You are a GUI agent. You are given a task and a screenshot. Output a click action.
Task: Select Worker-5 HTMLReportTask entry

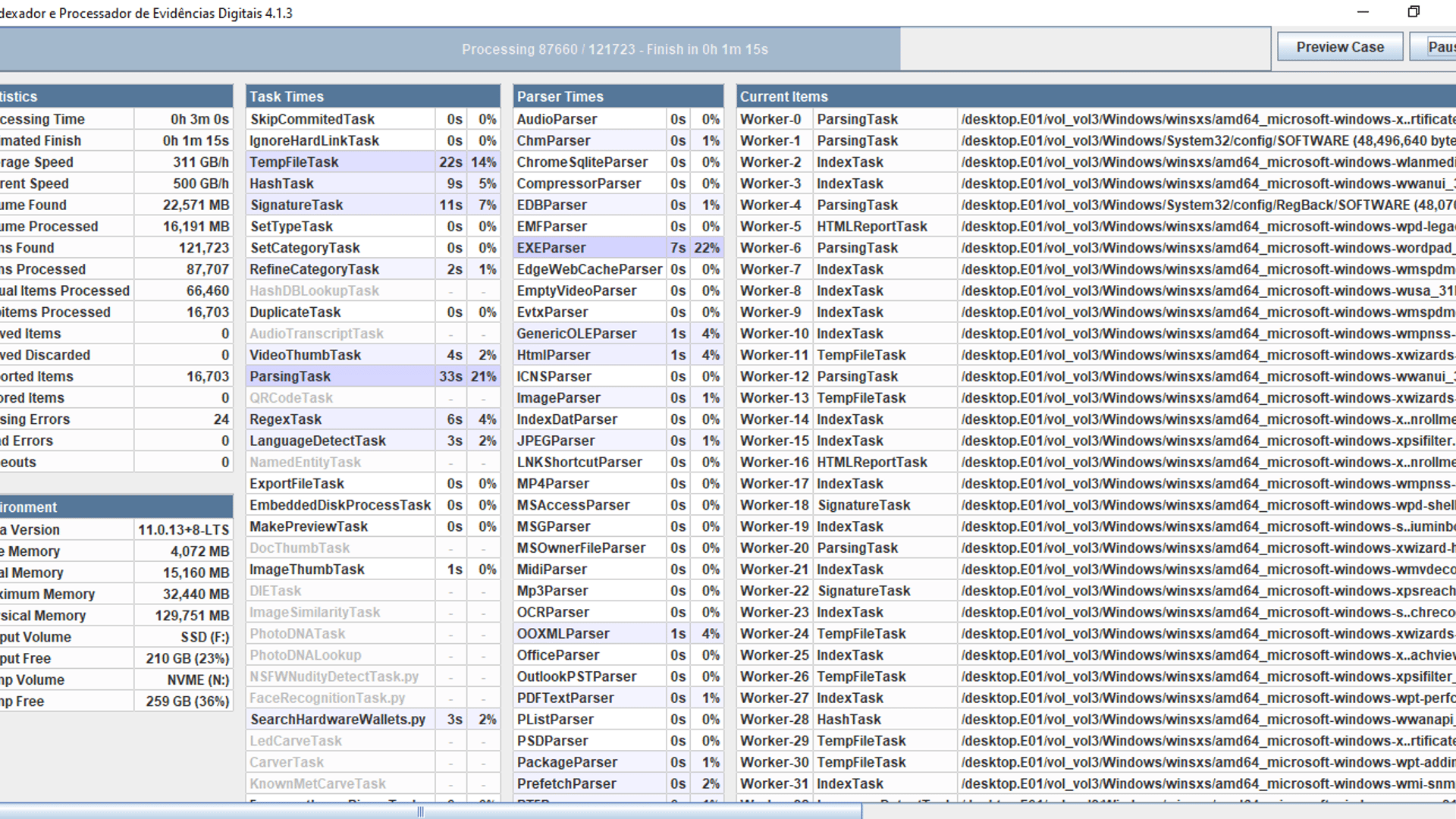[x=871, y=227]
